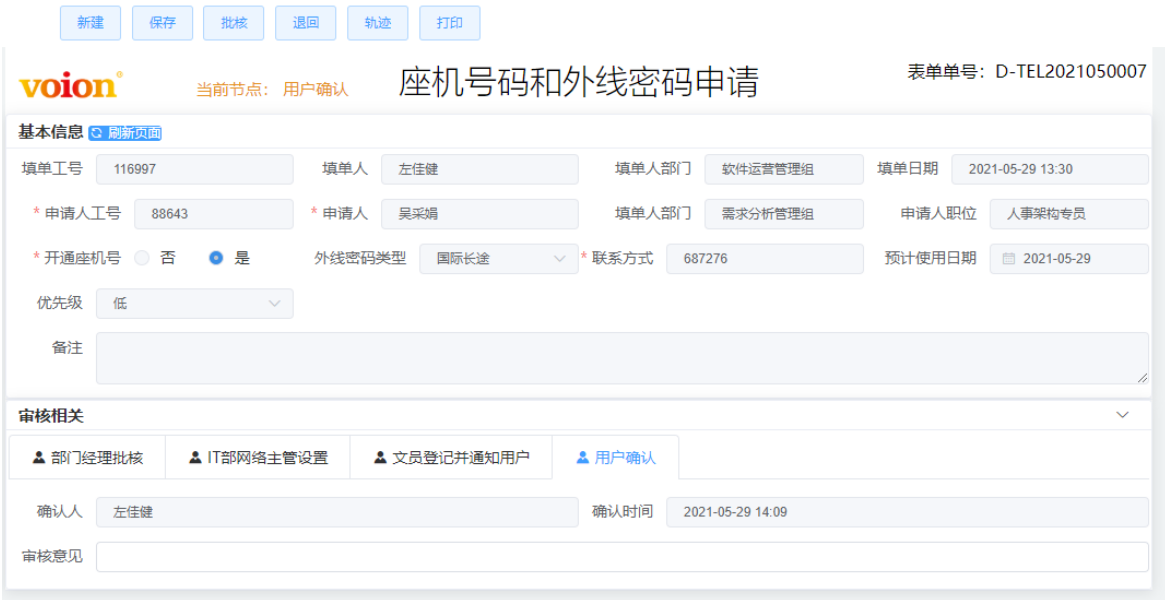
Task: Click the 填单人 field 左佳健
Action: 479,169
